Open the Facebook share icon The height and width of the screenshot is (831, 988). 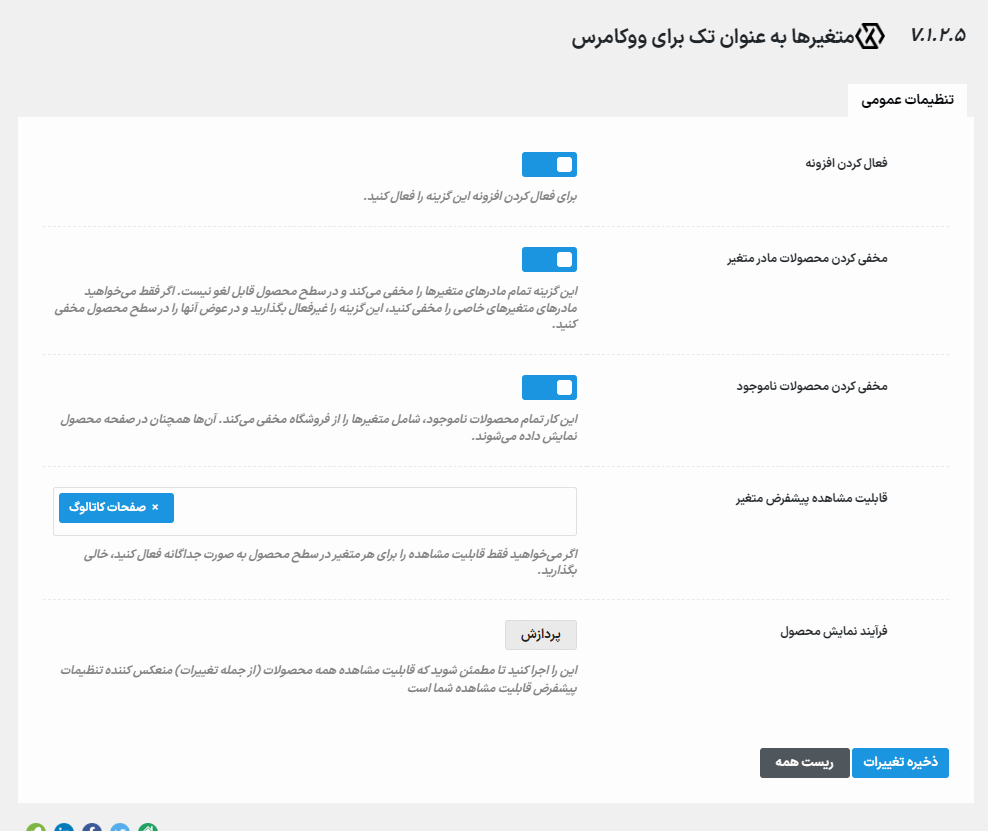pyautogui.click(x=92, y=828)
